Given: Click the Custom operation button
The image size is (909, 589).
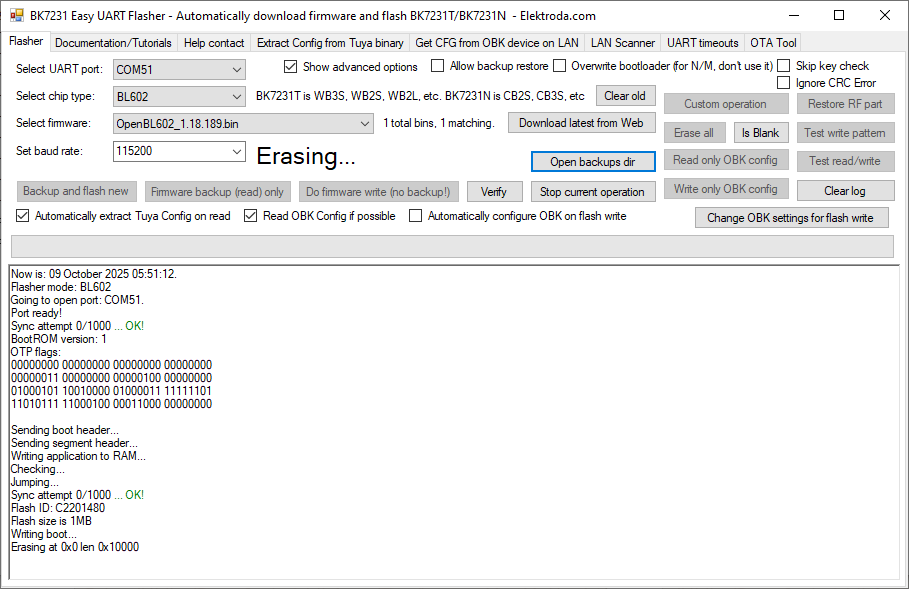Looking at the screenshot, I should tap(725, 104).
